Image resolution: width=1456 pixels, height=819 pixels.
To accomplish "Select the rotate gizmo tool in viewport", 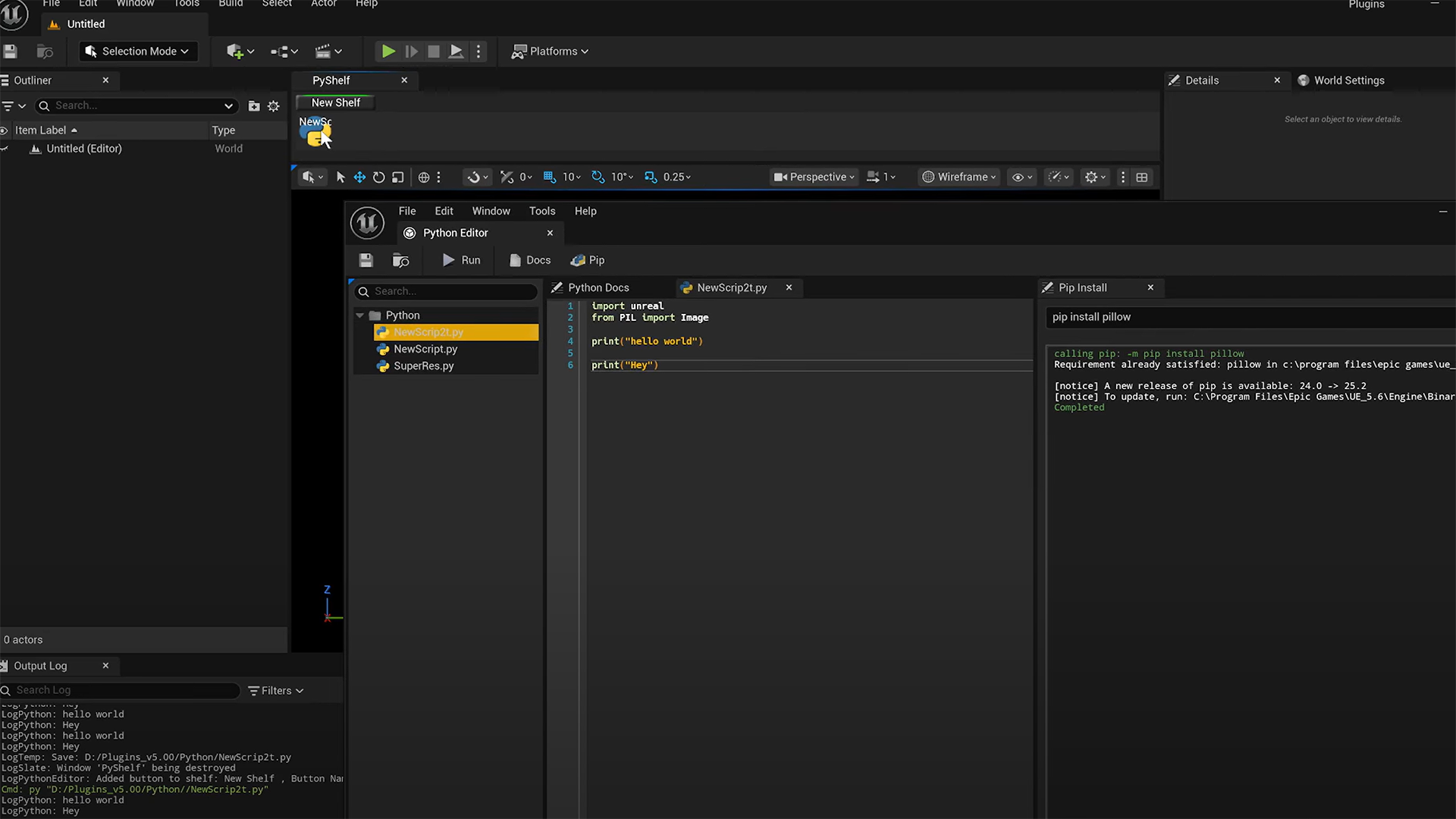I will 378,177.
